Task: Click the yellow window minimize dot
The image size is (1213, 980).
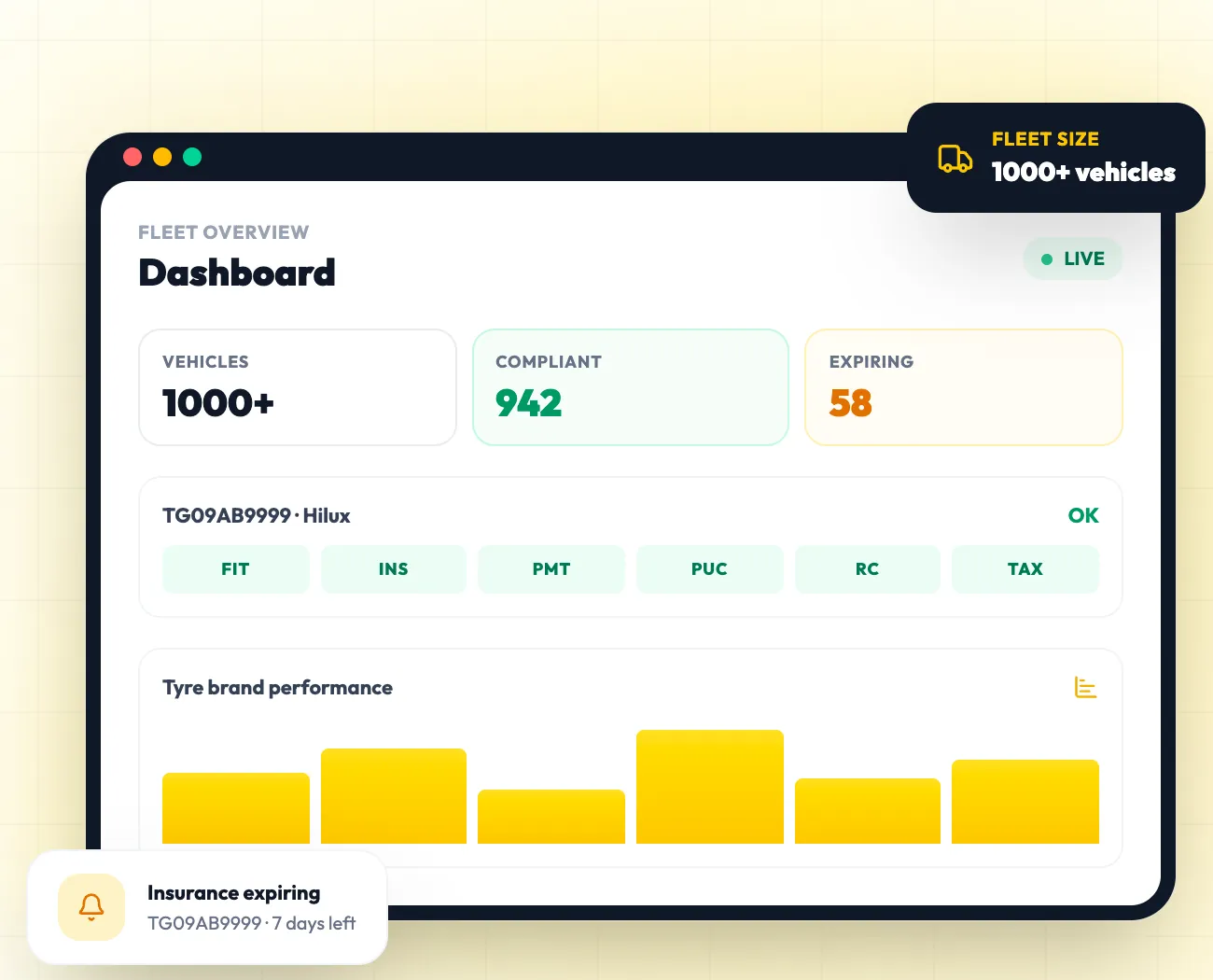Action: click(x=162, y=157)
